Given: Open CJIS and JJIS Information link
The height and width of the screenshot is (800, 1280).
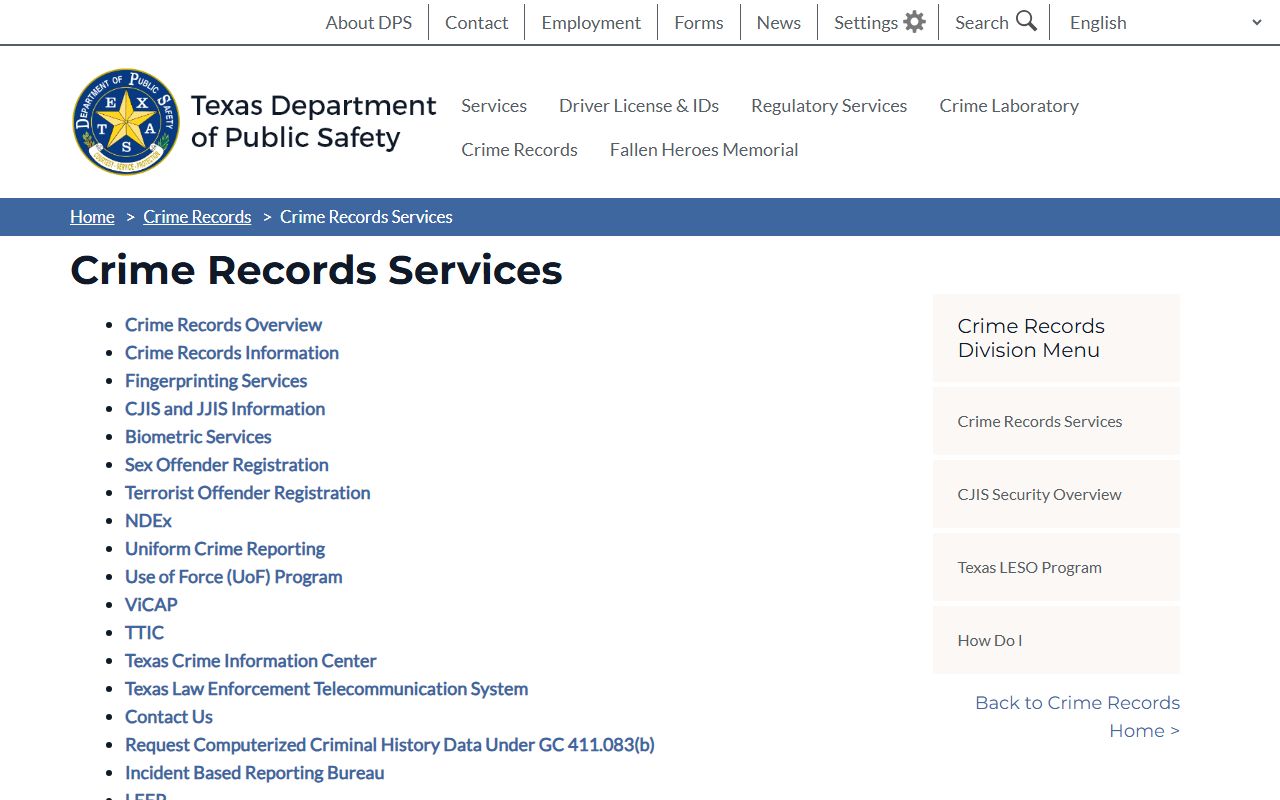Looking at the screenshot, I should [224, 408].
